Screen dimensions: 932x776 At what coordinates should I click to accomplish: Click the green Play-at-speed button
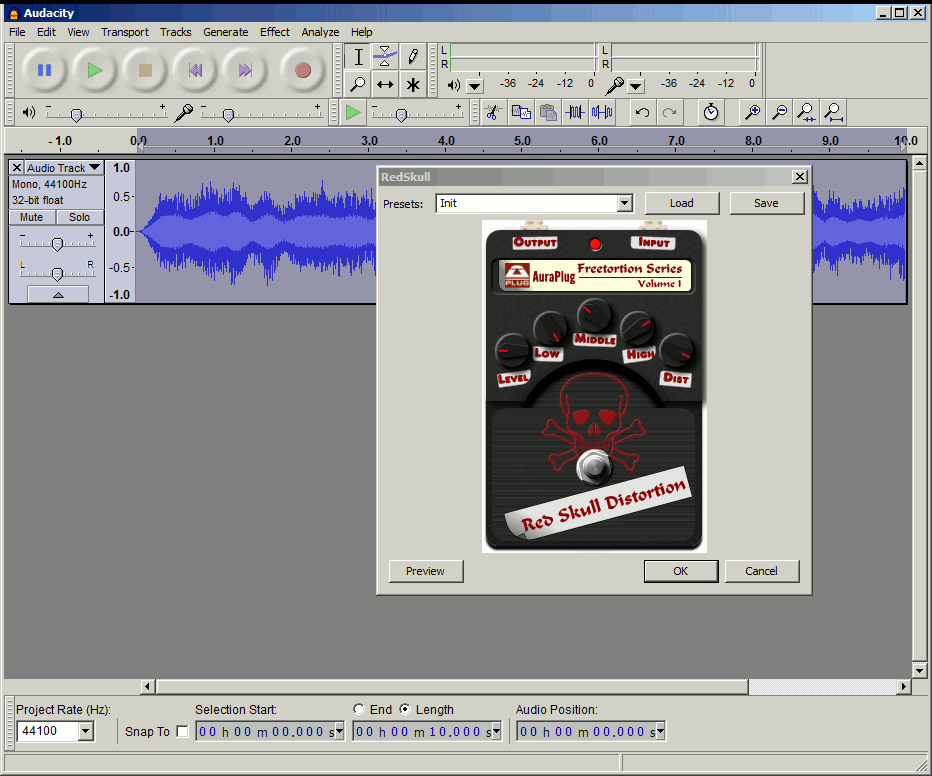coord(353,112)
